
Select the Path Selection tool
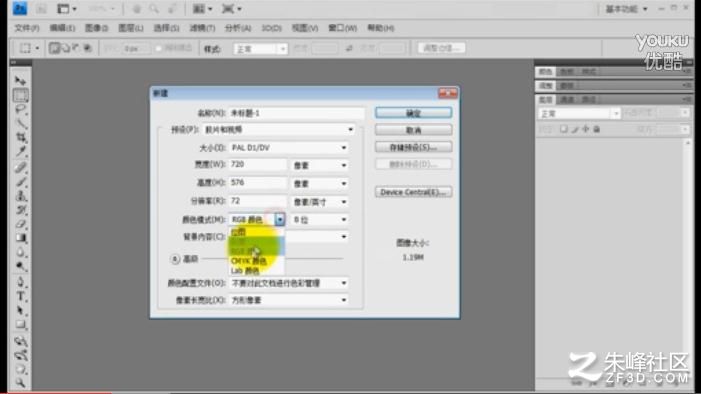coord(21,310)
